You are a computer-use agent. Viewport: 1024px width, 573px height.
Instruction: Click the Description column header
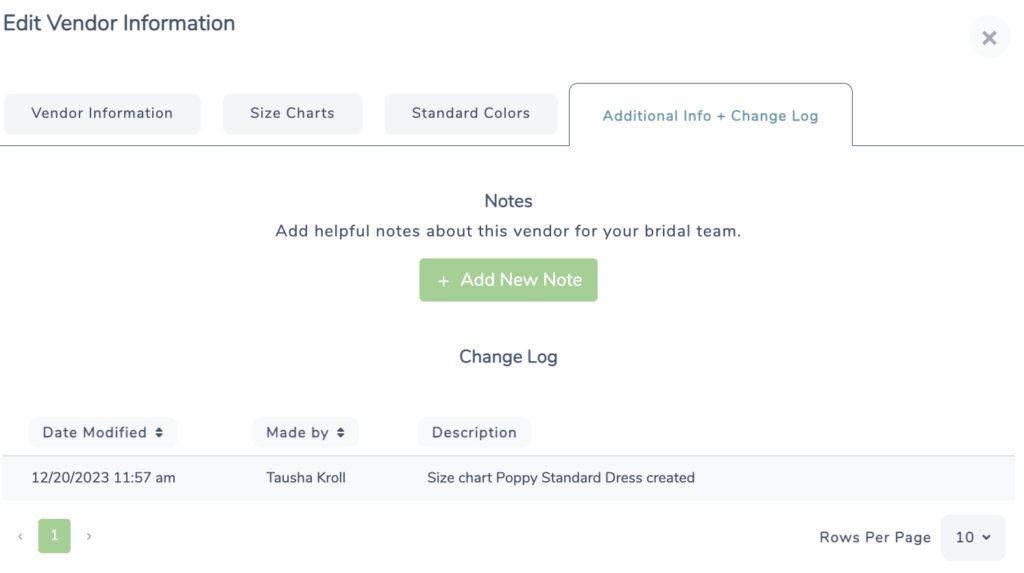pyautogui.click(x=474, y=433)
